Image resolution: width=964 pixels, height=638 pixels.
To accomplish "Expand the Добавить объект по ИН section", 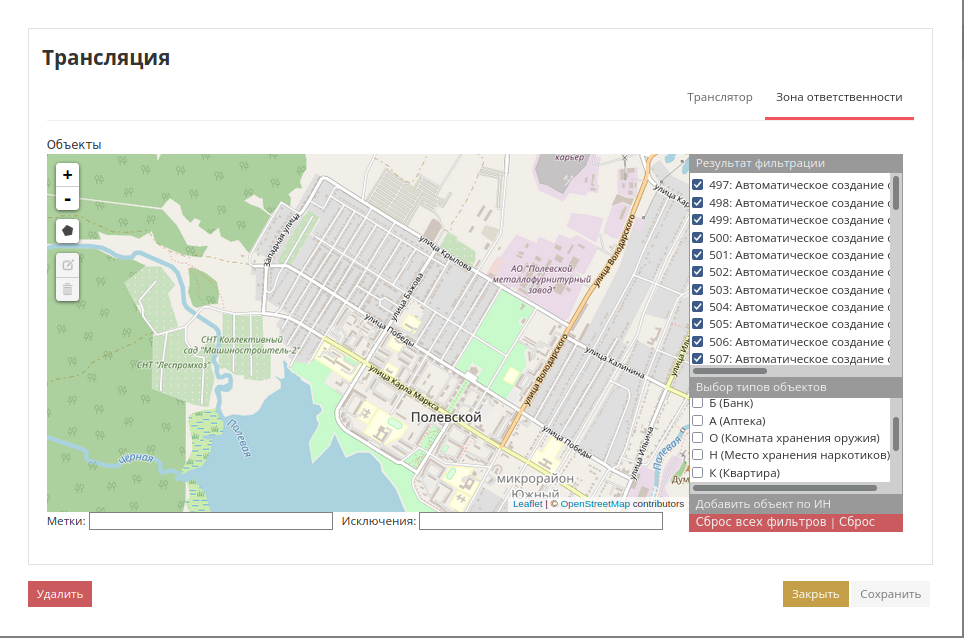I will (796, 504).
